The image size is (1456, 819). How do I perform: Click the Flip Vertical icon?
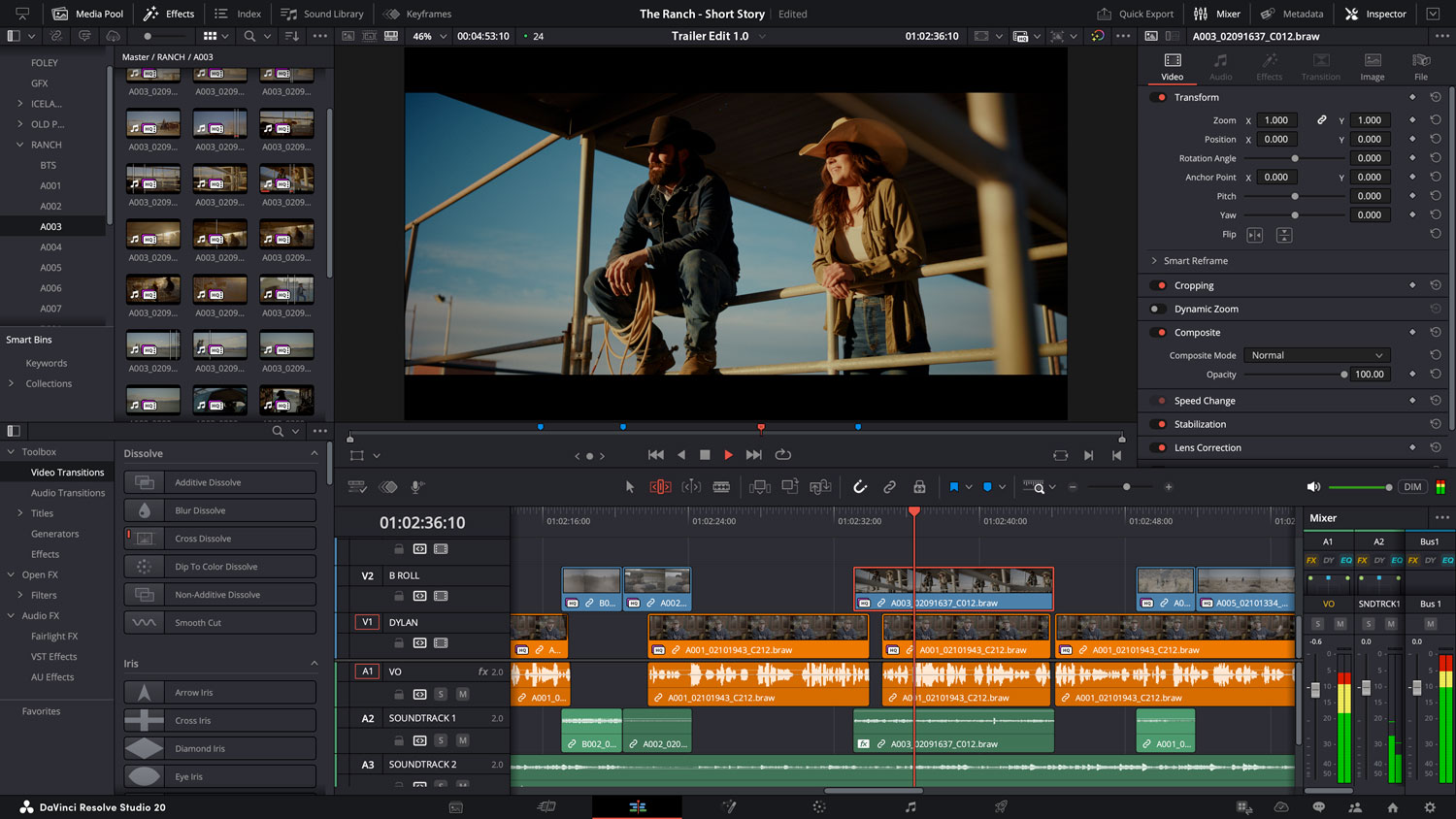[1284, 235]
